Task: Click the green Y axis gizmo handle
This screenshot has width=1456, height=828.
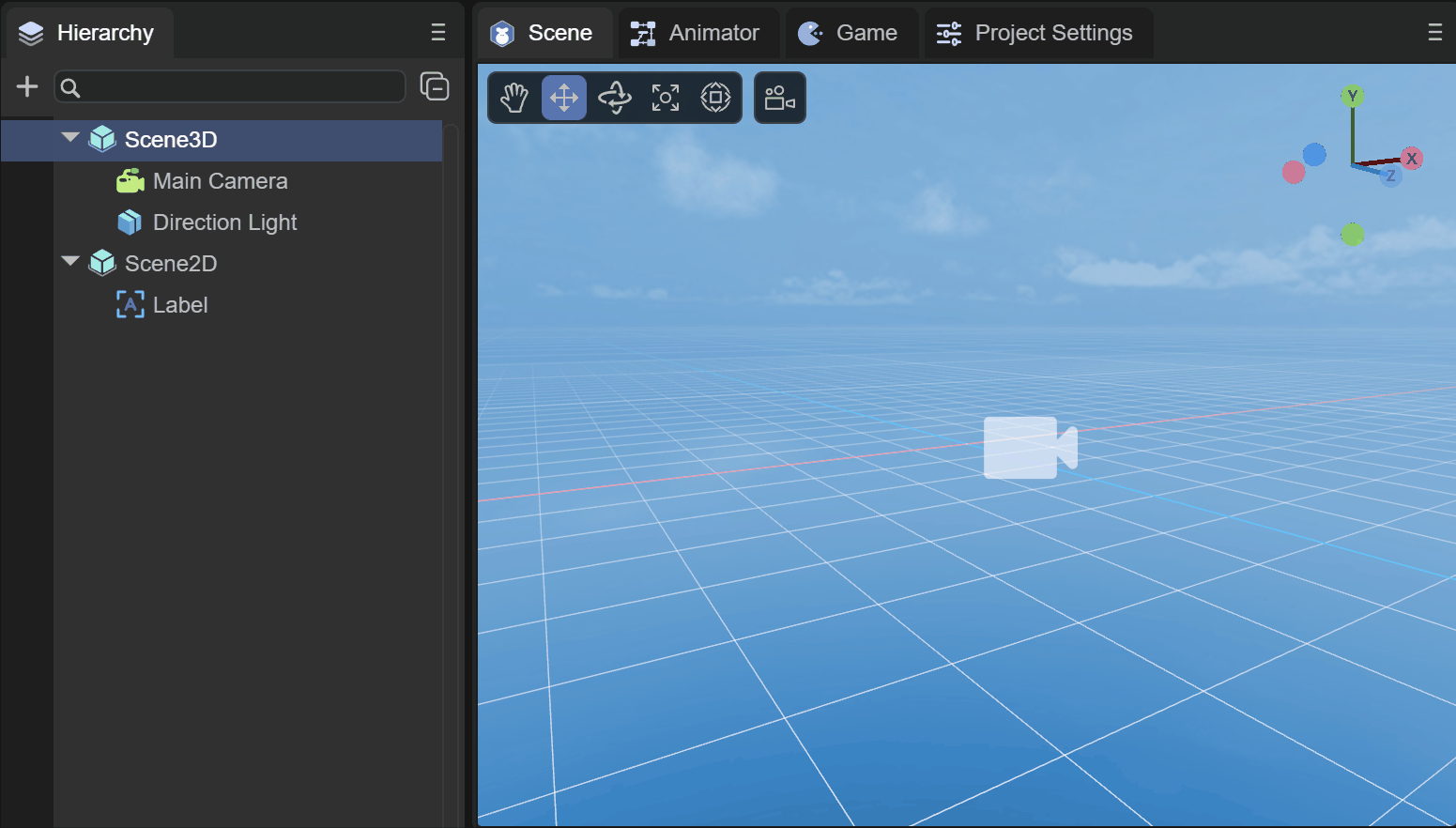Action: [1353, 96]
